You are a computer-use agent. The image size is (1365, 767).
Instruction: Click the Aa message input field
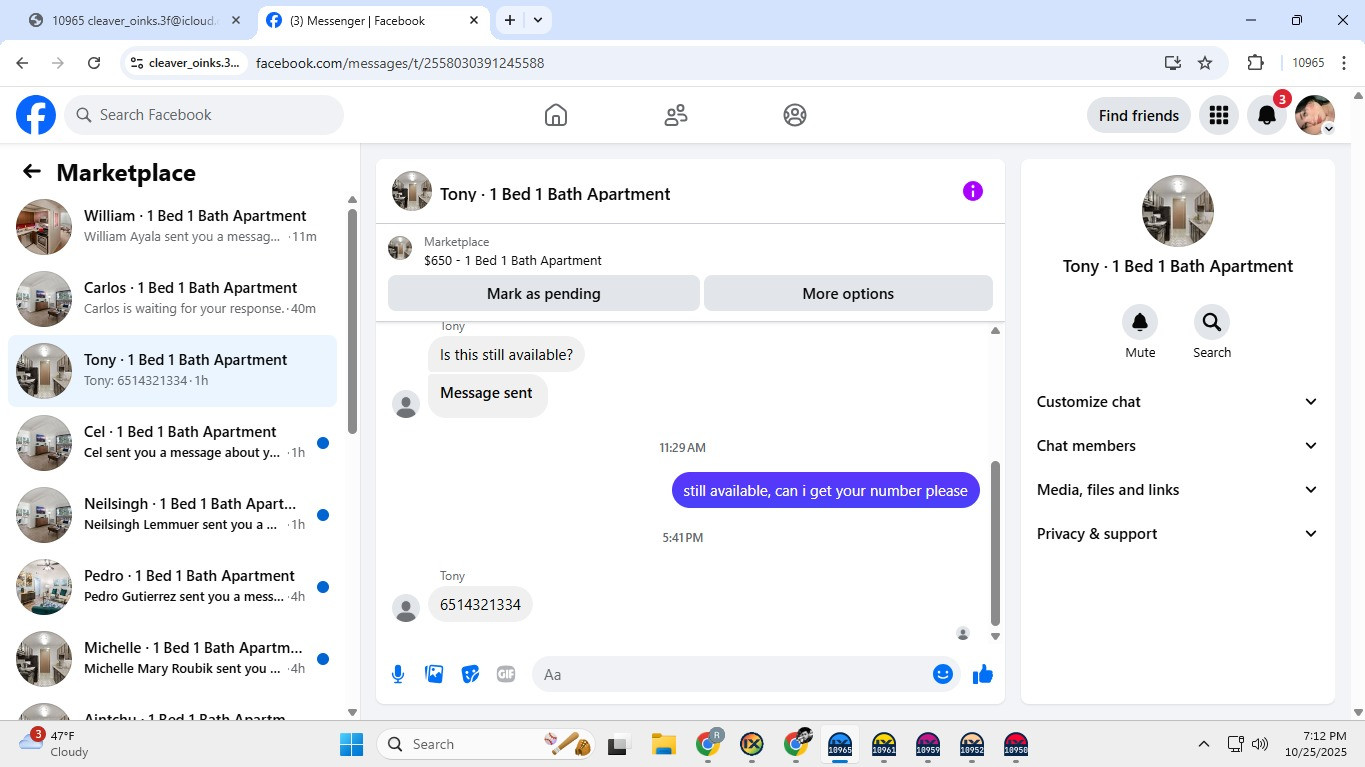pos(730,674)
